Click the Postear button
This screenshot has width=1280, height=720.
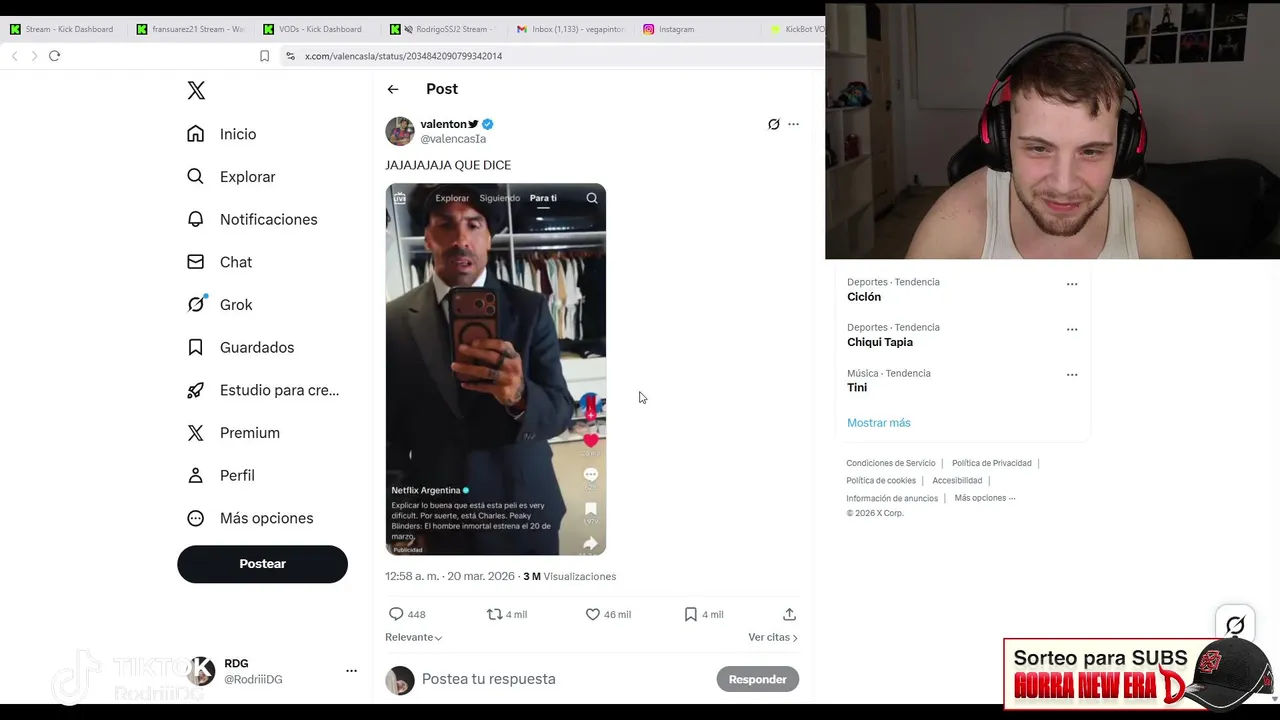click(x=262, y=564)
